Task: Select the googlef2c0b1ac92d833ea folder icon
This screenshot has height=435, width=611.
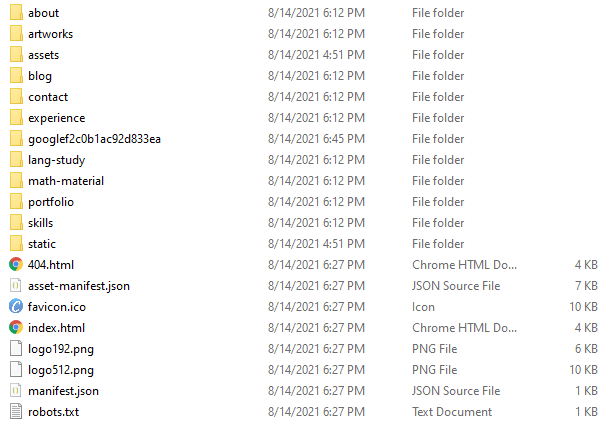Action: click(16, 139)
